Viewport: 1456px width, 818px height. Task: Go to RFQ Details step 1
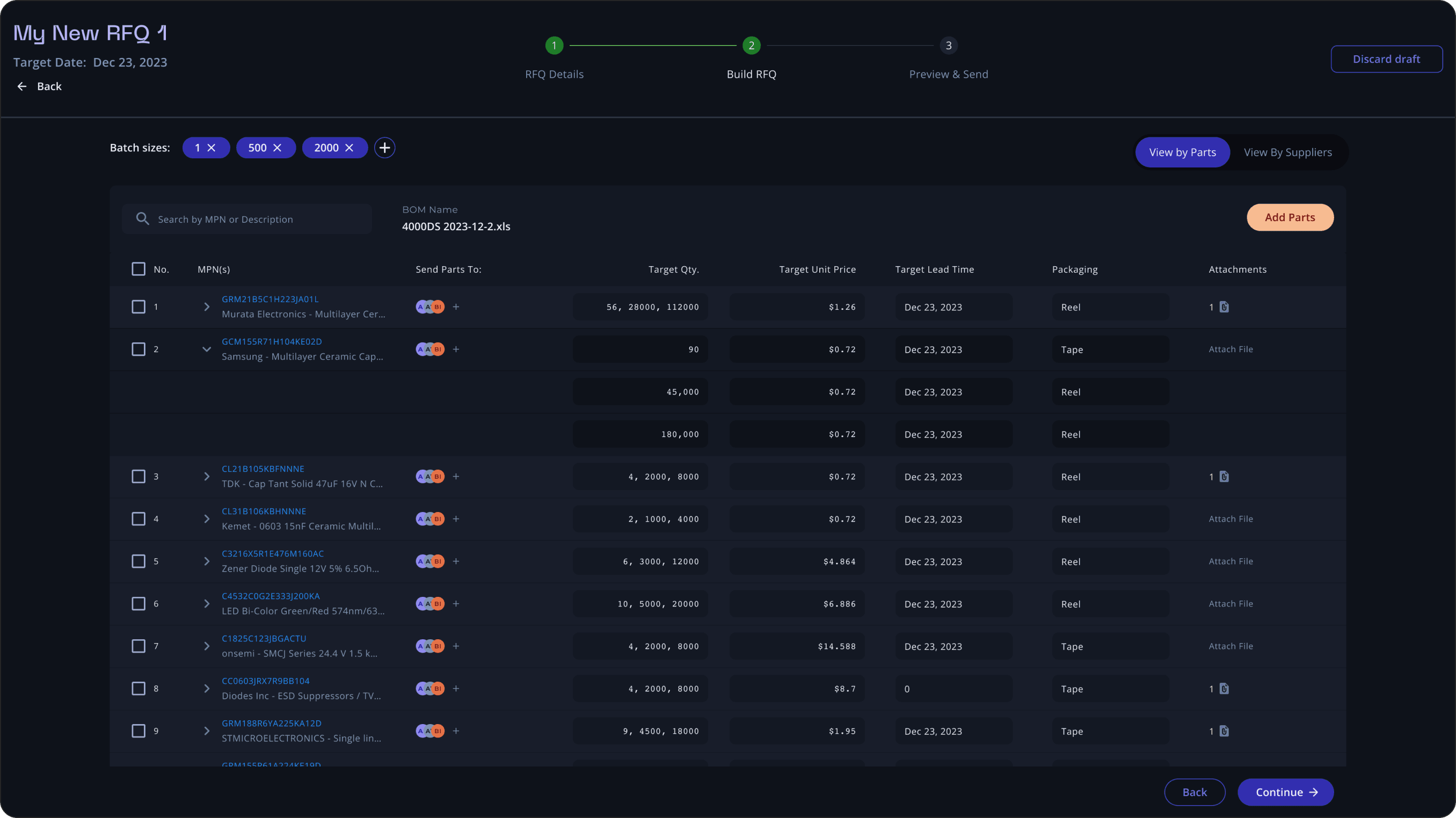pyautogui.click(x=554, y=45)
